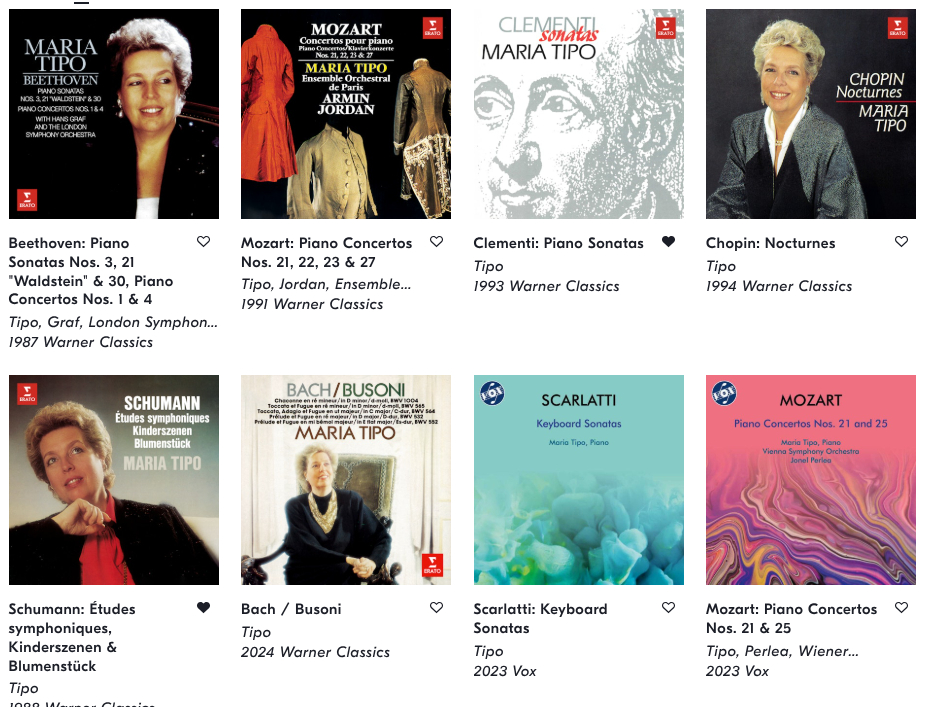Viewport: 948px width, 707px height.
Task: Open the pink Vox Mozart Concertos cover
Action: (x=811, y=480)
